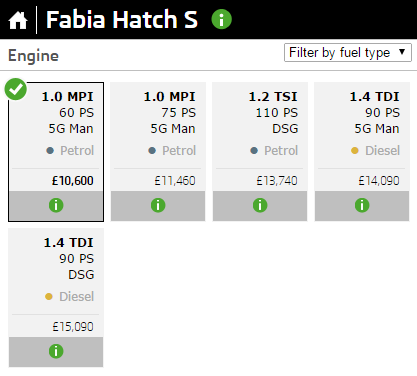Show info for 1.0 MPI 75 PS engine
Image resolution: width=417 pixels, height=376 pixels.
click(x=158, y=205)
